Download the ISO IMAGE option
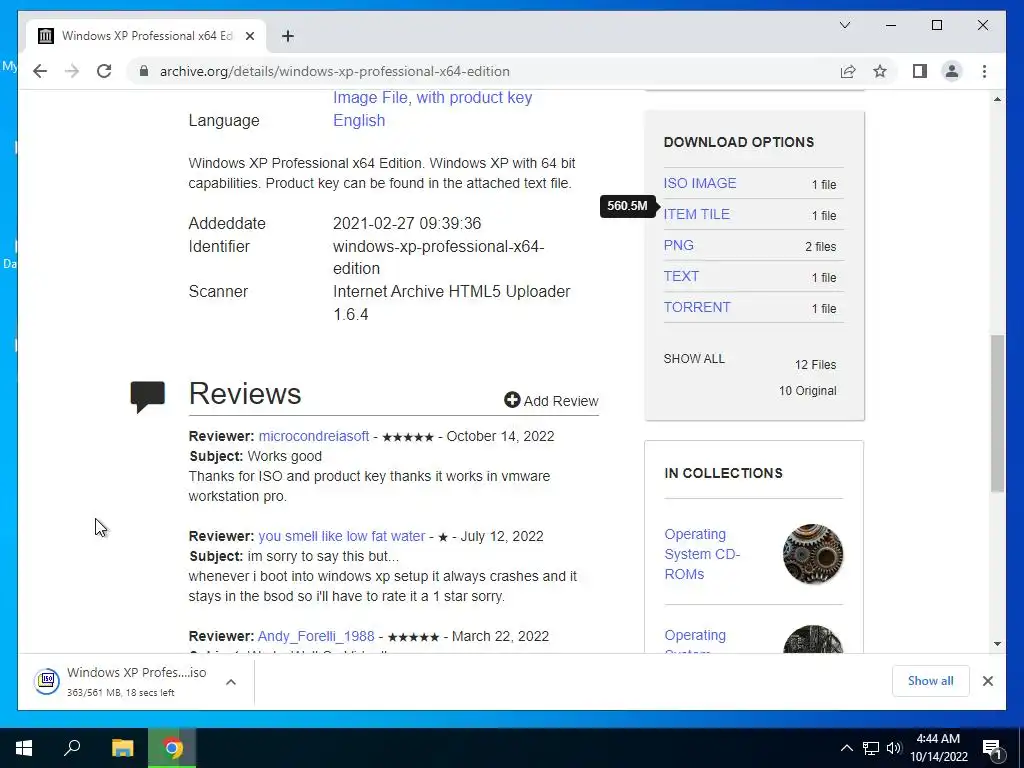Image resolution: width=1024 pixels, height=768 pixels. pos(699,184)
